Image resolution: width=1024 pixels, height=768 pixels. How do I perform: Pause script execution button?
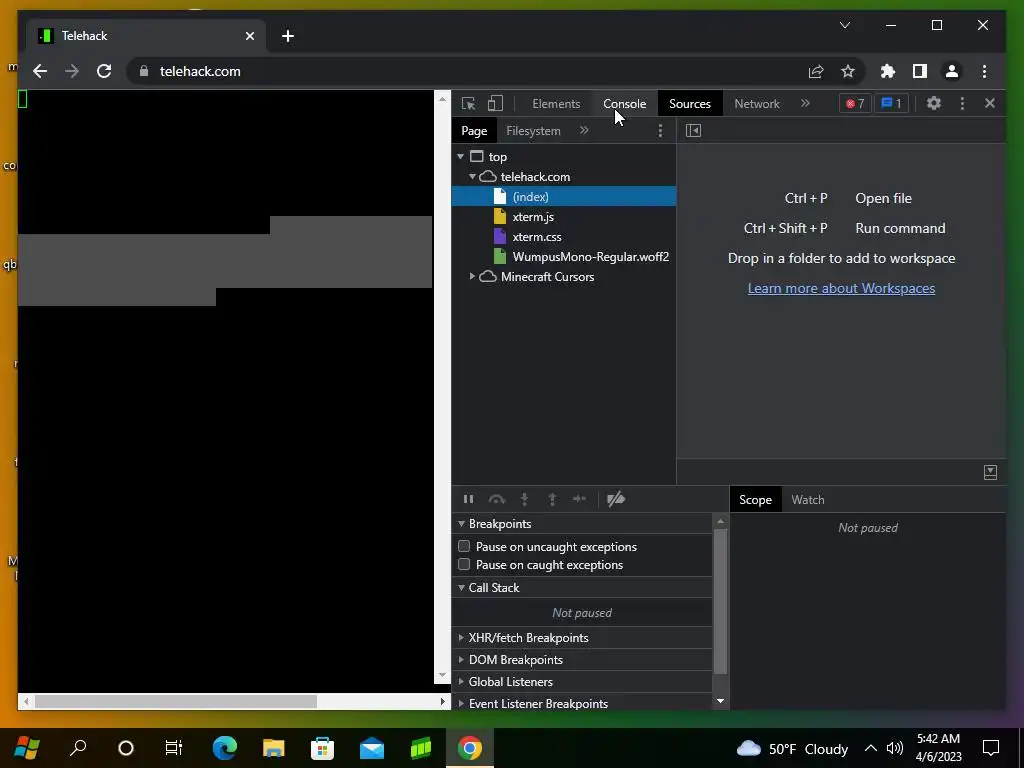[468, 500]
